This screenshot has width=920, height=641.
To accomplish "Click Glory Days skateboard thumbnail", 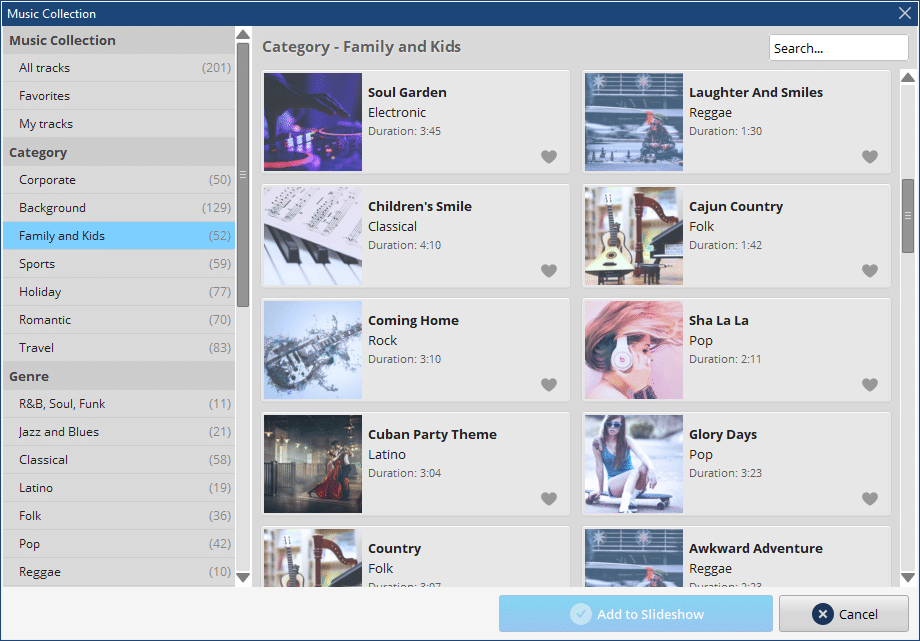I will (634, 464).
